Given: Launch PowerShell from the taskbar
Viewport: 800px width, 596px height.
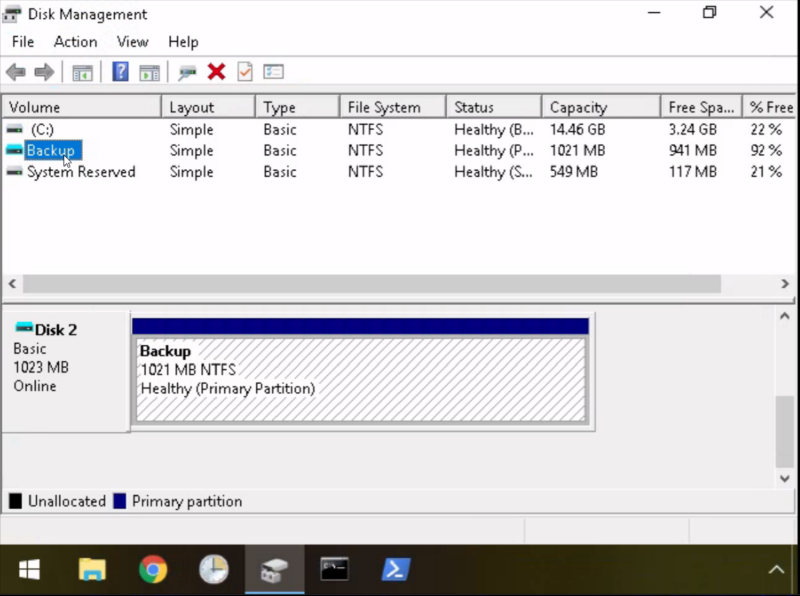Looking at the screenshot, I should point(396,570).
